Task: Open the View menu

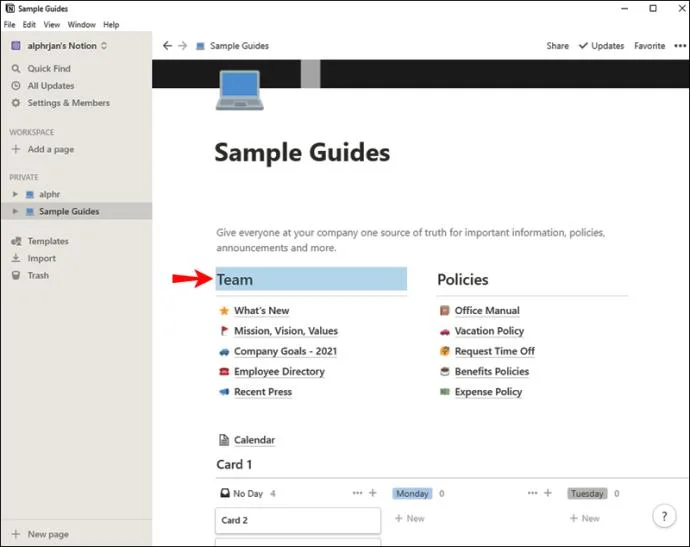Action: pyautogui.click(x=51, y=25)
